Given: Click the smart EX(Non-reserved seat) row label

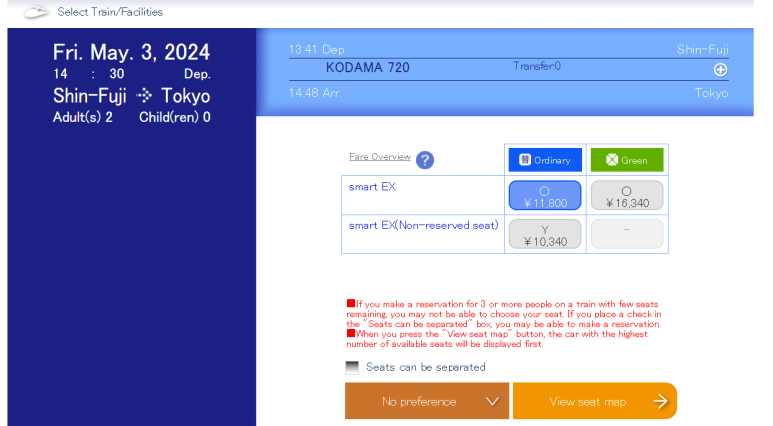Looking at the screenshot, I should (423, 225).
